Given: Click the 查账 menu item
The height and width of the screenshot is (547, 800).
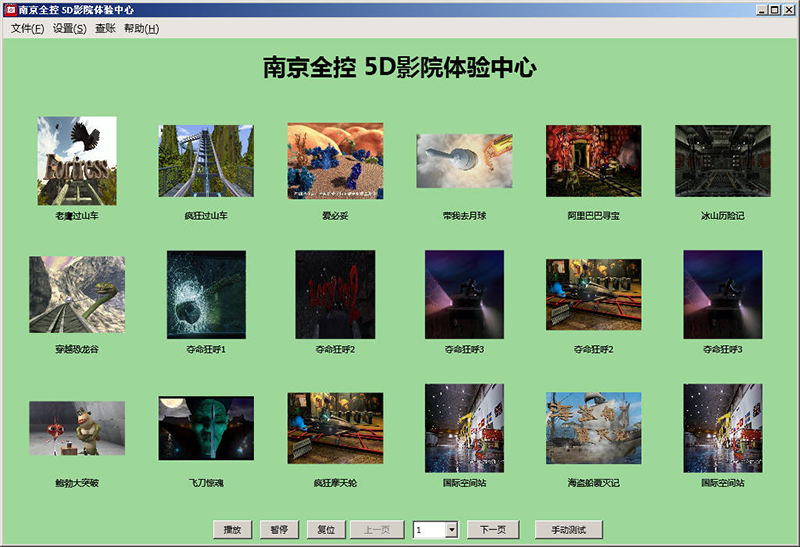Looking at the screenshot, I should 105,29.
